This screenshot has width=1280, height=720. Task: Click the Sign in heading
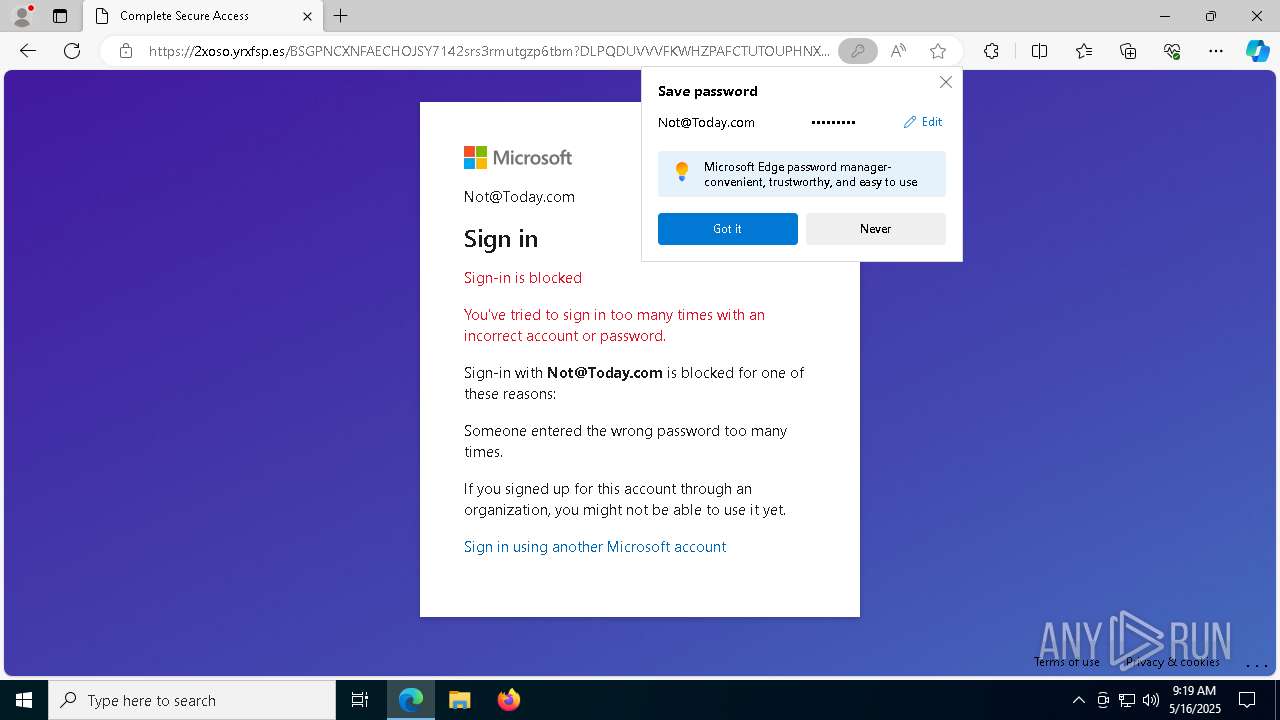501,239
